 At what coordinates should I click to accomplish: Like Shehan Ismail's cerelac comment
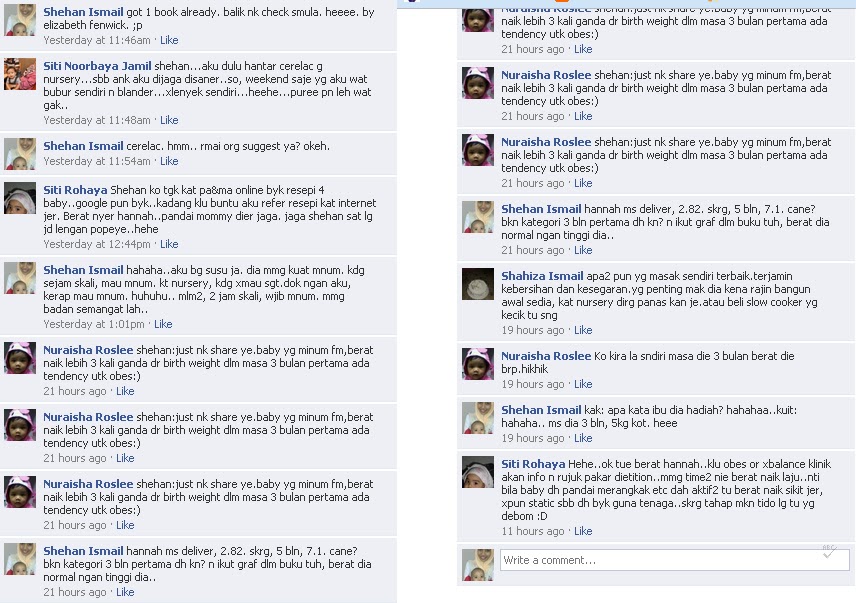pyautogui.click(x=169, y=161)
